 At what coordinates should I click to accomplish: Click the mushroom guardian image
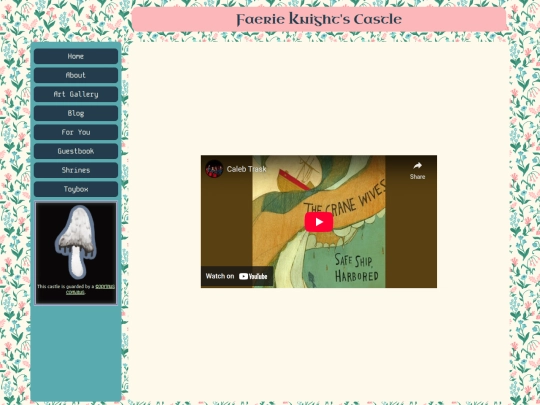click(76, 242)
